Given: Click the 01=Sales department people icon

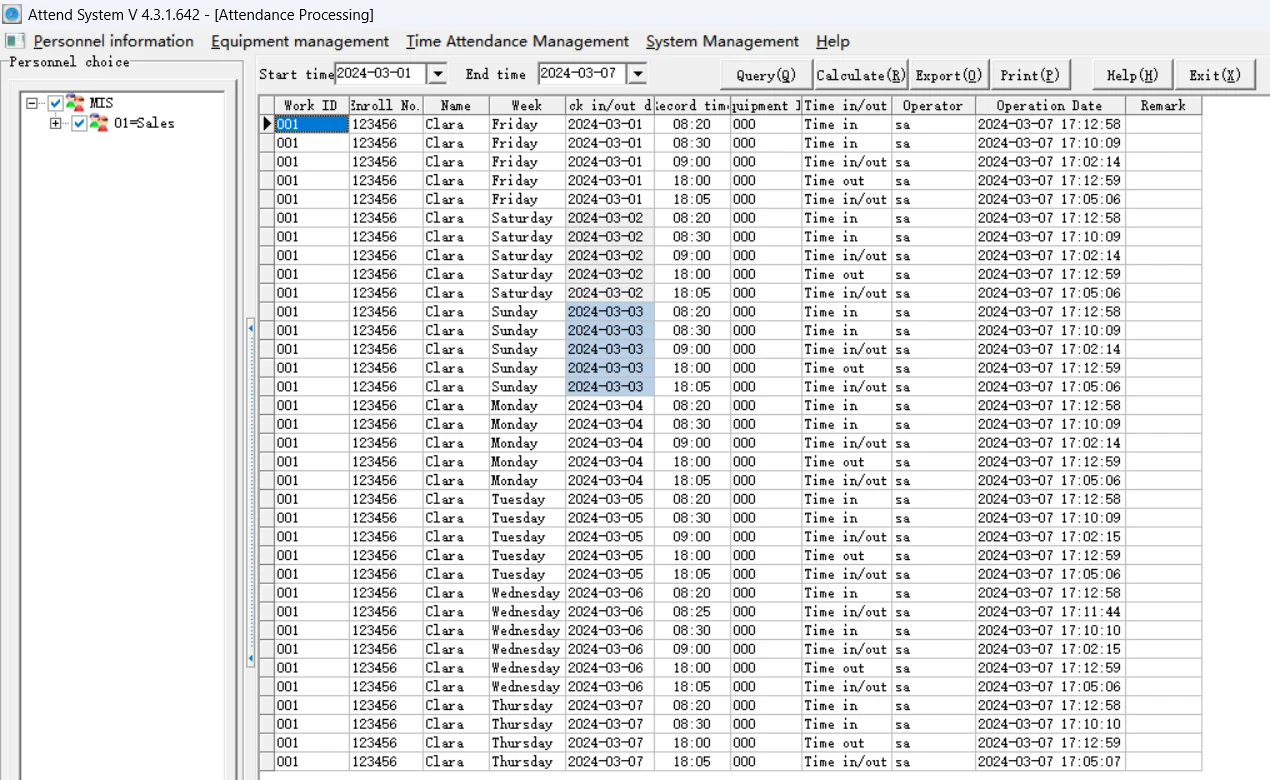Looking at the screenshot, I should (x=99, y=123).
